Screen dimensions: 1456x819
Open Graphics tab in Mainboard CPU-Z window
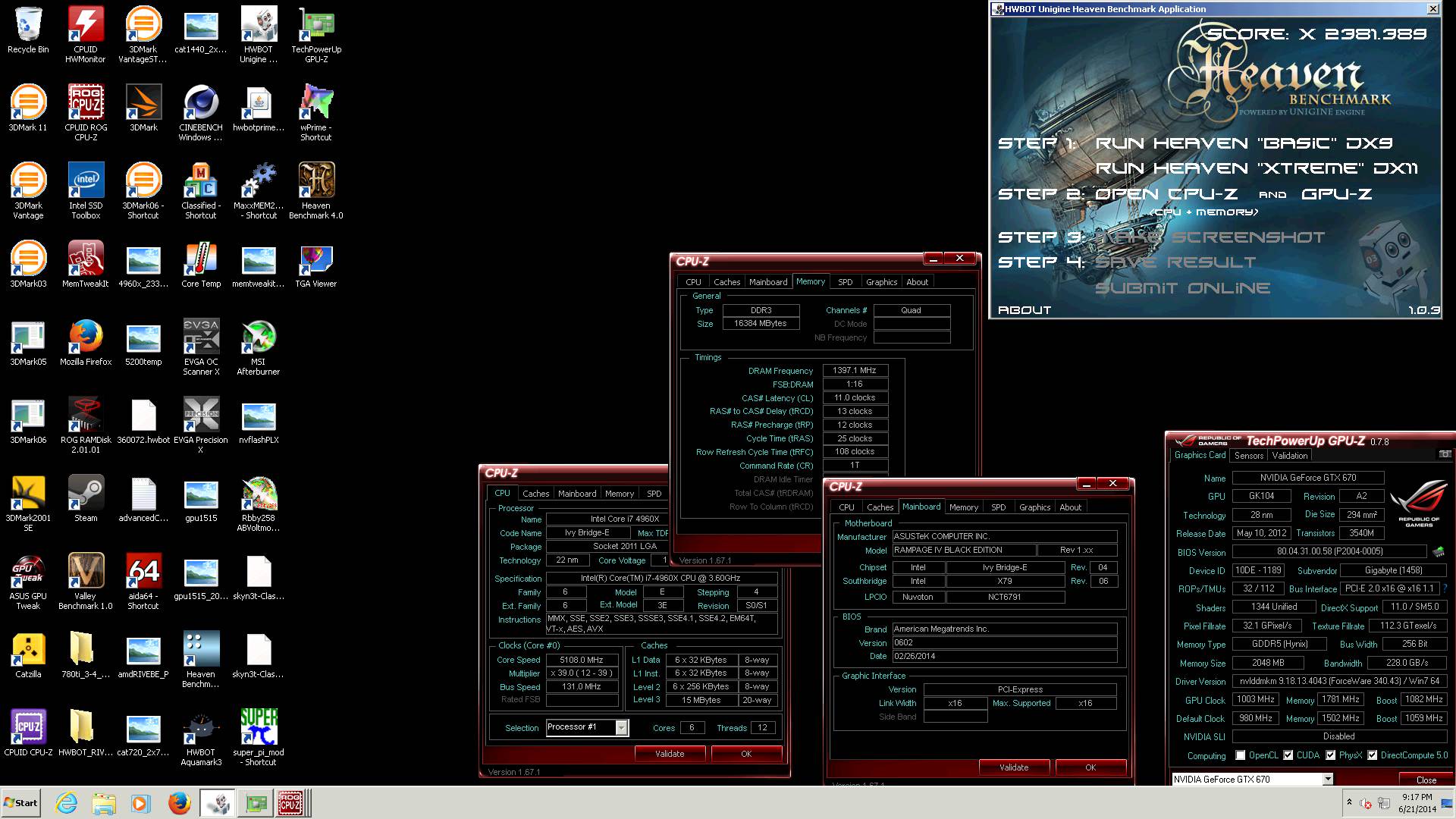point(1035,507)
